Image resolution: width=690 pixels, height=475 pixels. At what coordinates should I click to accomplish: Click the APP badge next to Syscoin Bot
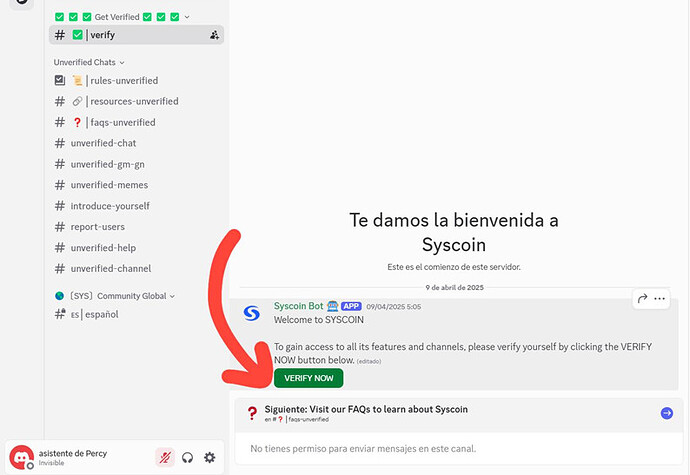[x=351, y=306]
